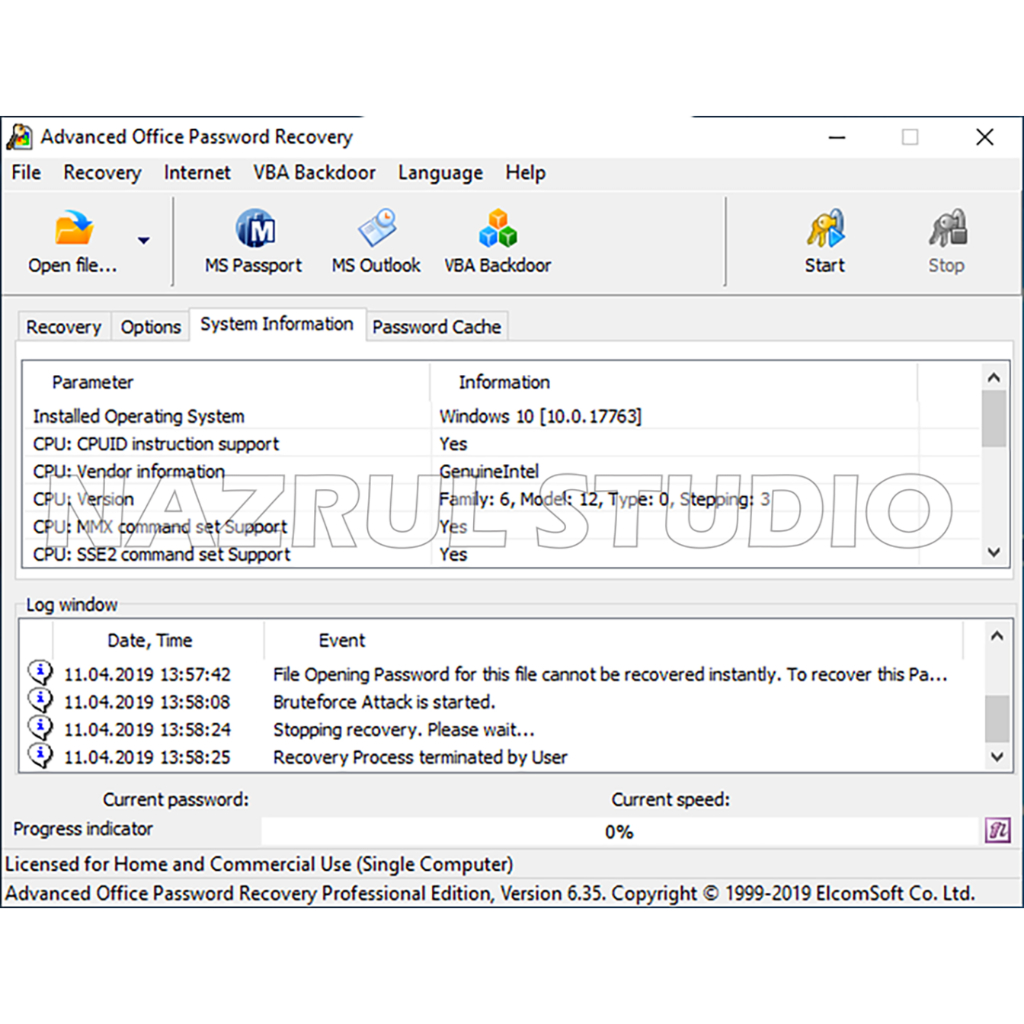Click the progress indicator bar
The height and width of the screenshot is (1024, 1024).
pos(619,831)
